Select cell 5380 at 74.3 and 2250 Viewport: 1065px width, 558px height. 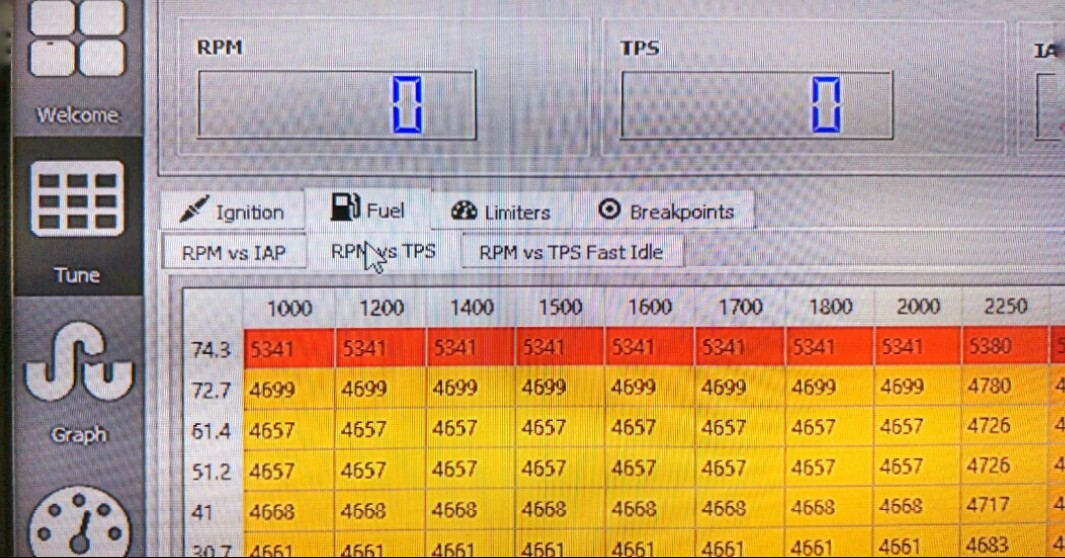1005,346
